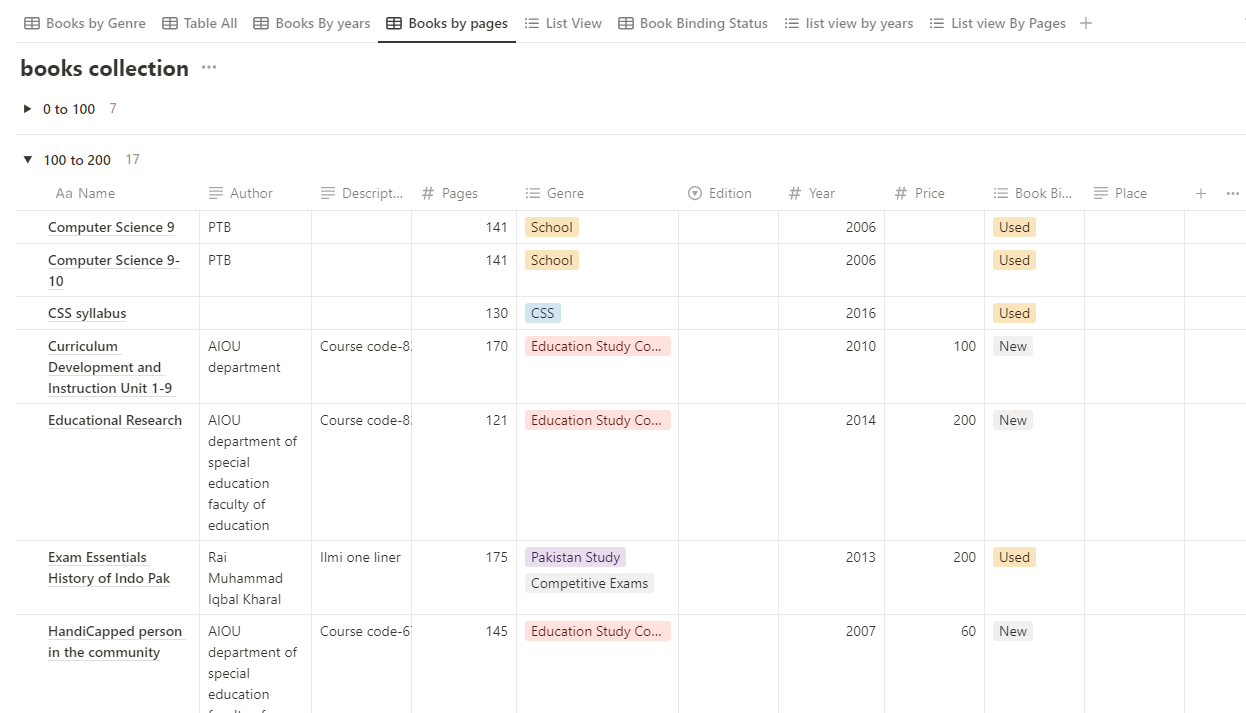Collapse the 100 to 200 group
This screenshot has height=713, width=1246.
tap(28, 160)
